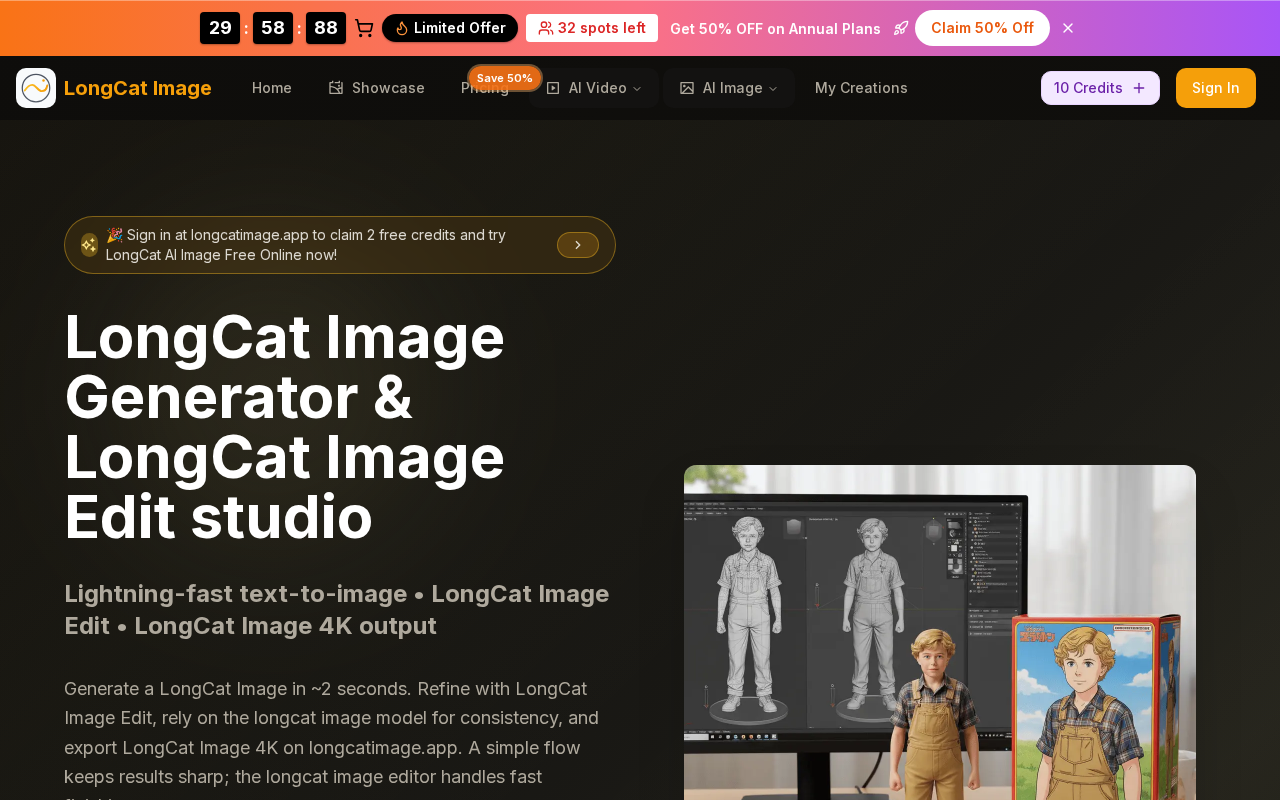Select the Limited Offer badge
This screenshot has height=800, width=1280.
(x=450, y=28)
